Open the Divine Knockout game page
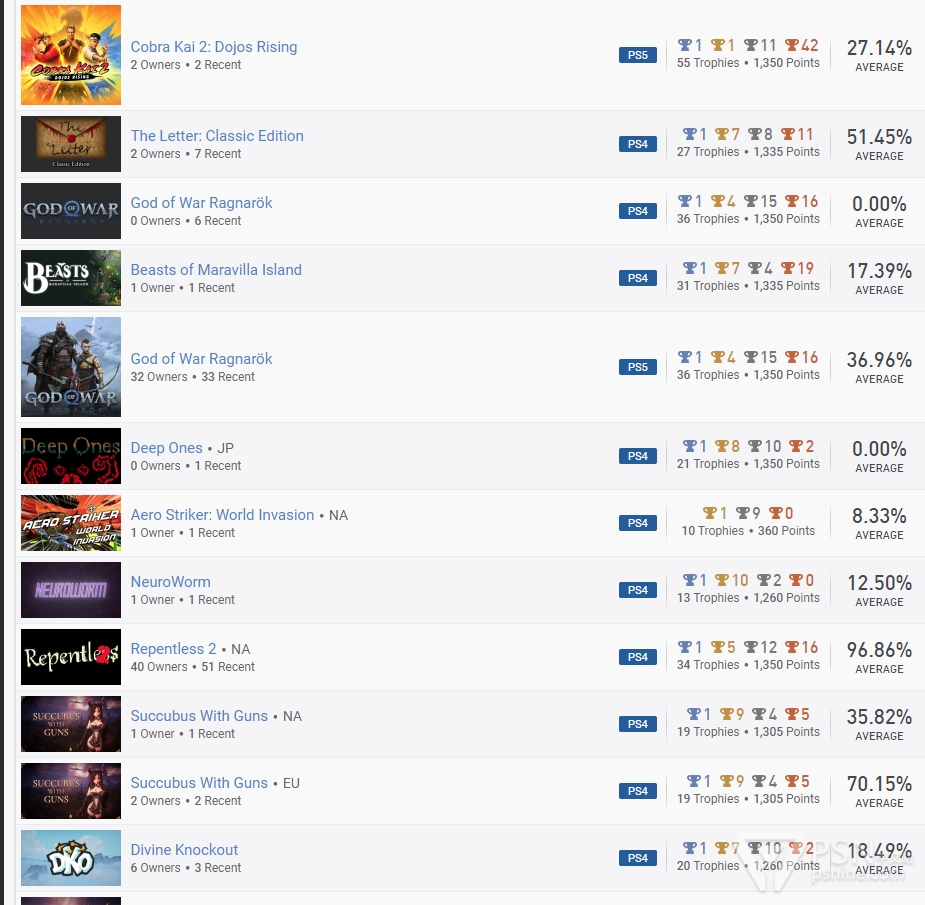 coord(184,850)
